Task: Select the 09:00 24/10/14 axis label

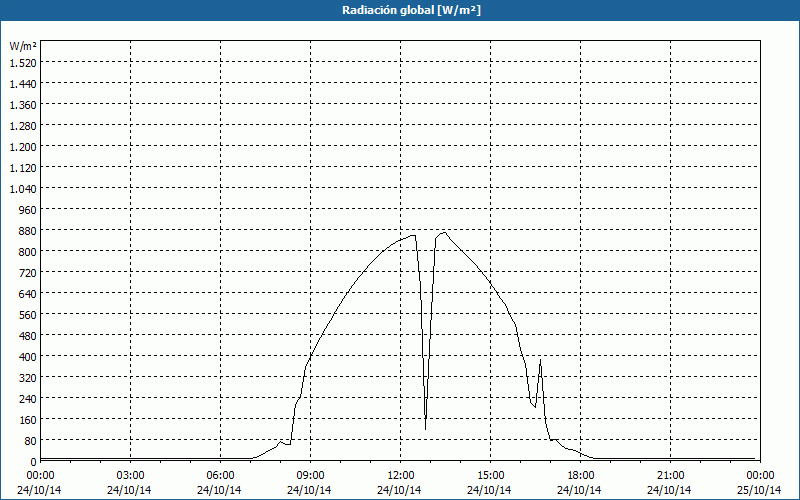Action: (x=310, y=483)
